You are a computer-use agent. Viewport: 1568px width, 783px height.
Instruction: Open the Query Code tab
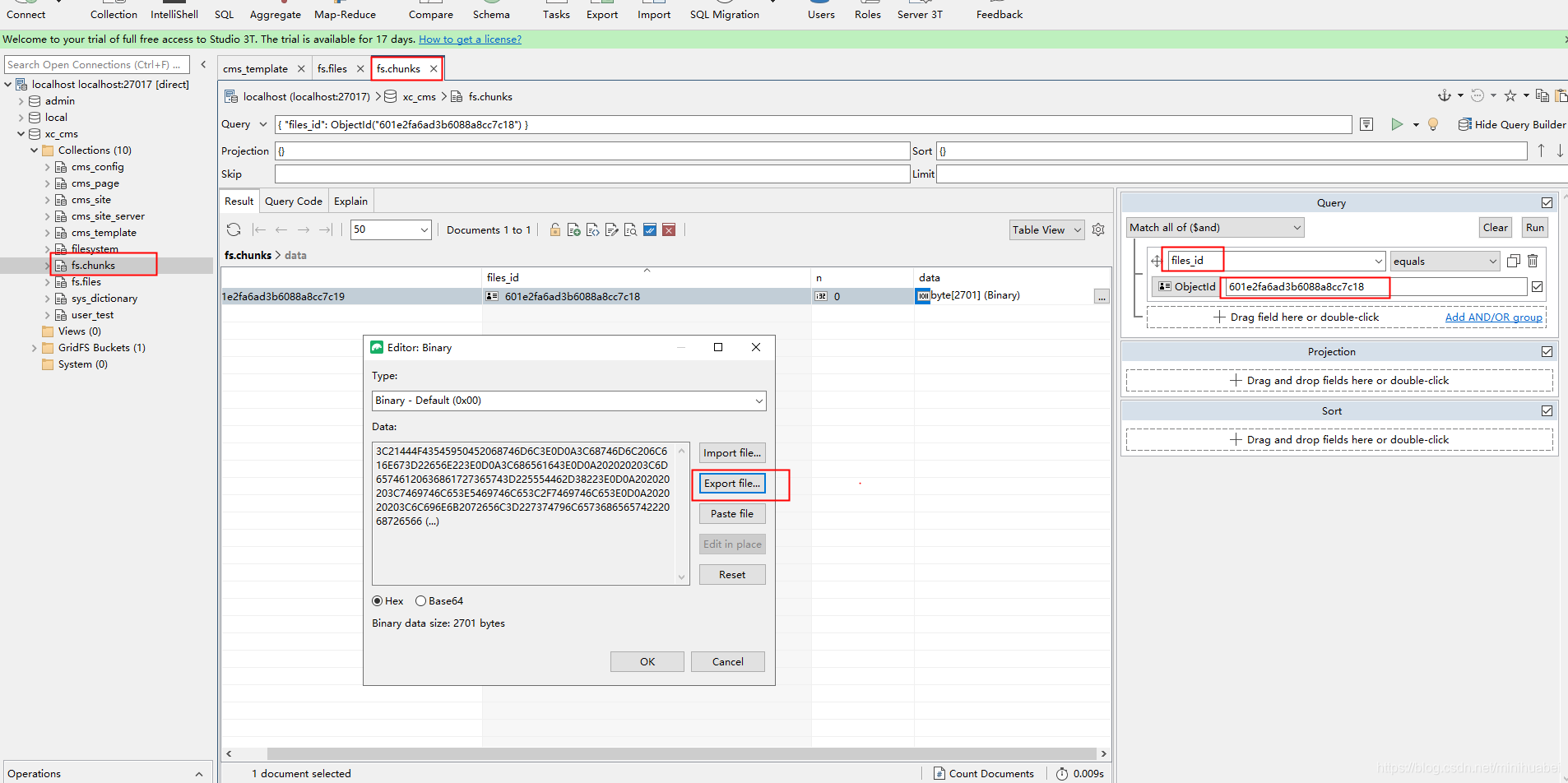294,201
